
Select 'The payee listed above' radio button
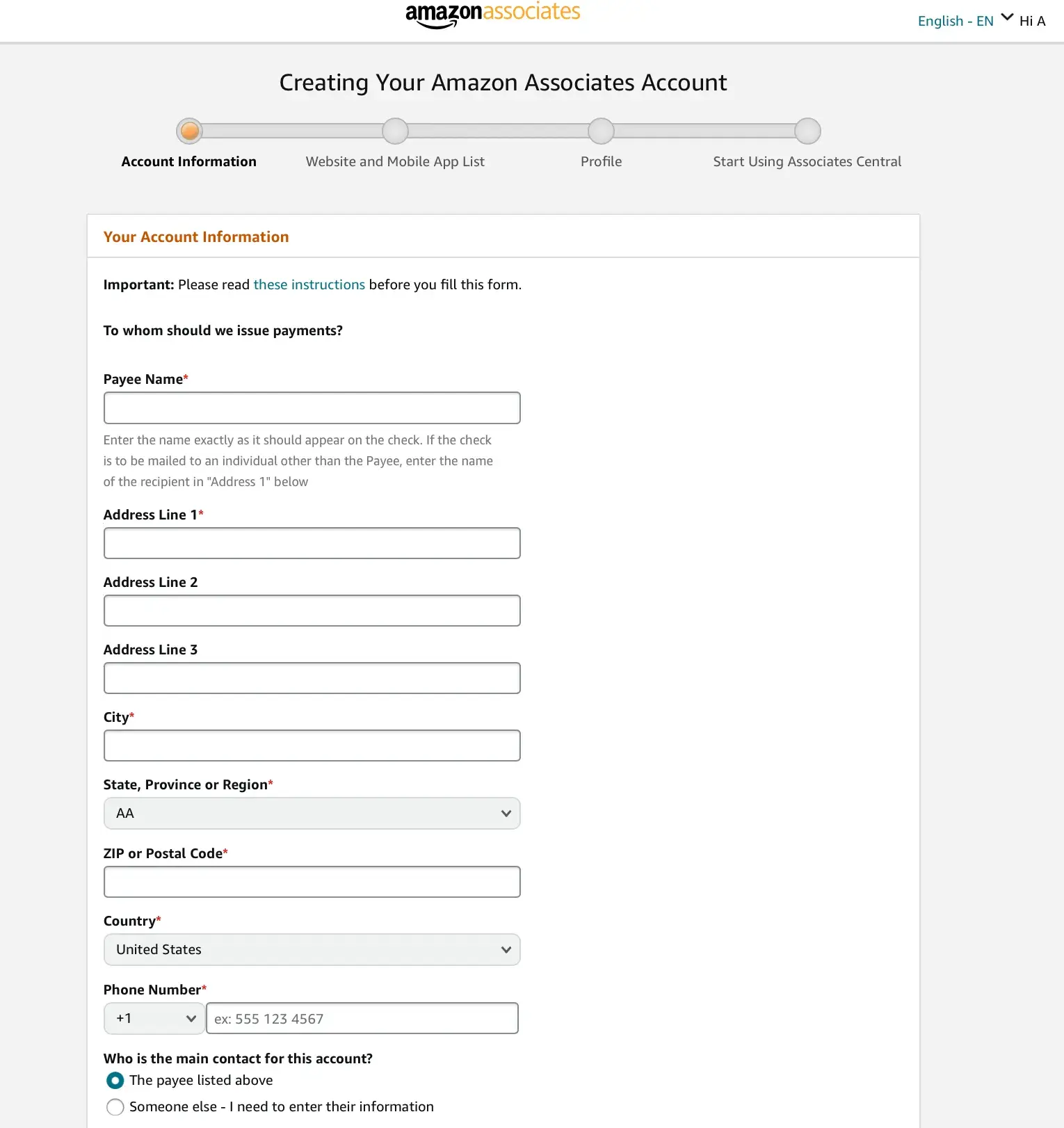click(115, 1081)
